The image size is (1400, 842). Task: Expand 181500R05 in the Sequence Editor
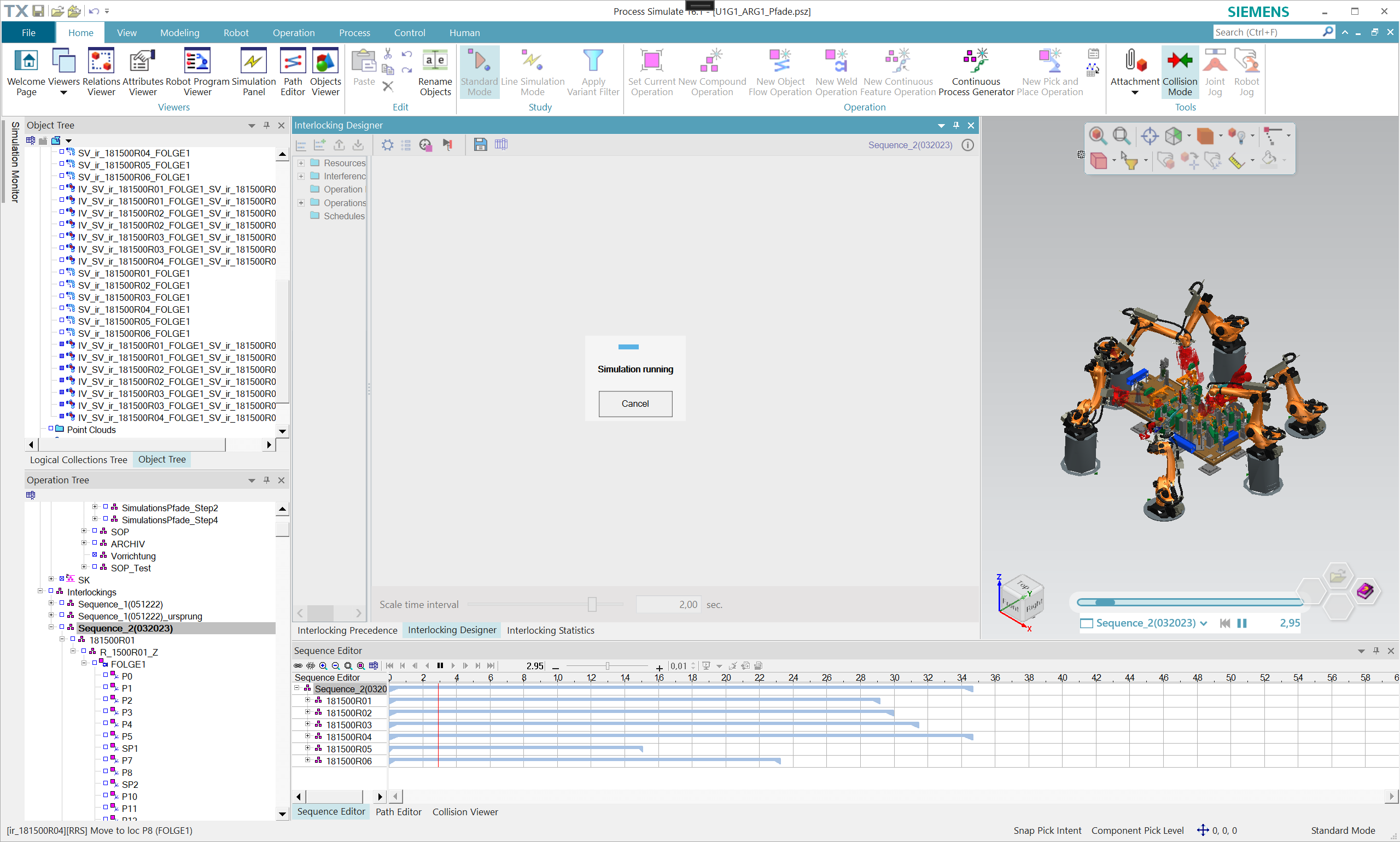tap(307, 749)
